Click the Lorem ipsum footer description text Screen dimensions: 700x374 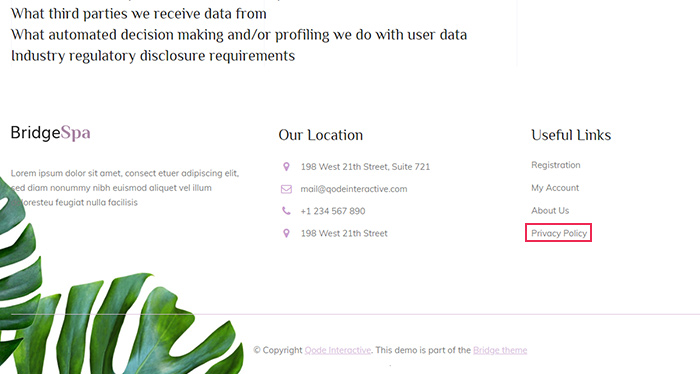[x=125, y=188]
